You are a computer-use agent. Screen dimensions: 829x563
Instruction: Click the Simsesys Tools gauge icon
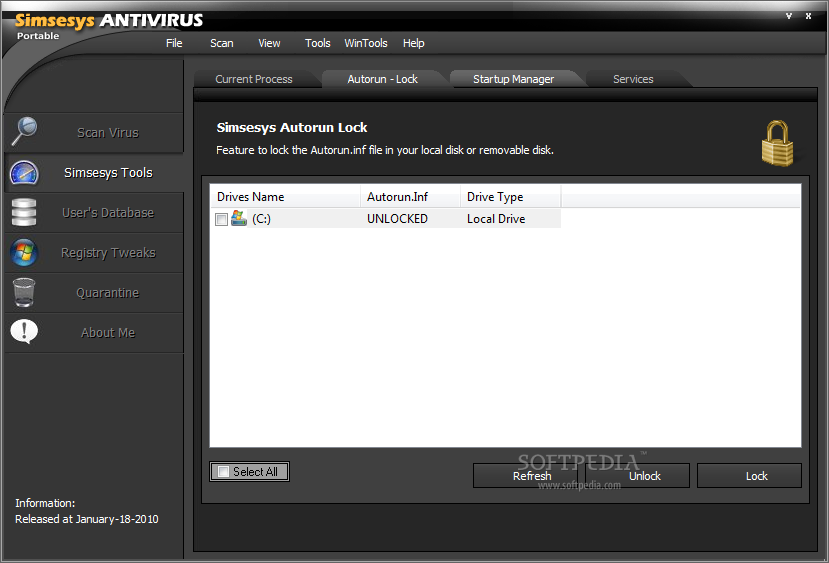24,172
